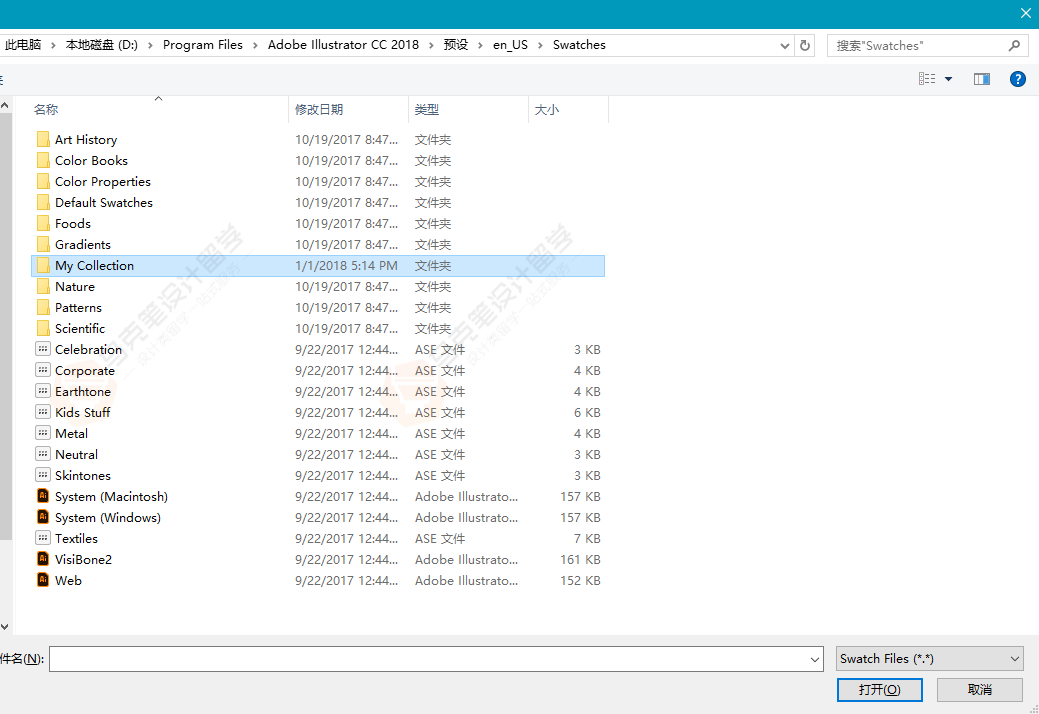Click the search magnifier icon
Viewport: 1039px width, 714px height.
1014,45
